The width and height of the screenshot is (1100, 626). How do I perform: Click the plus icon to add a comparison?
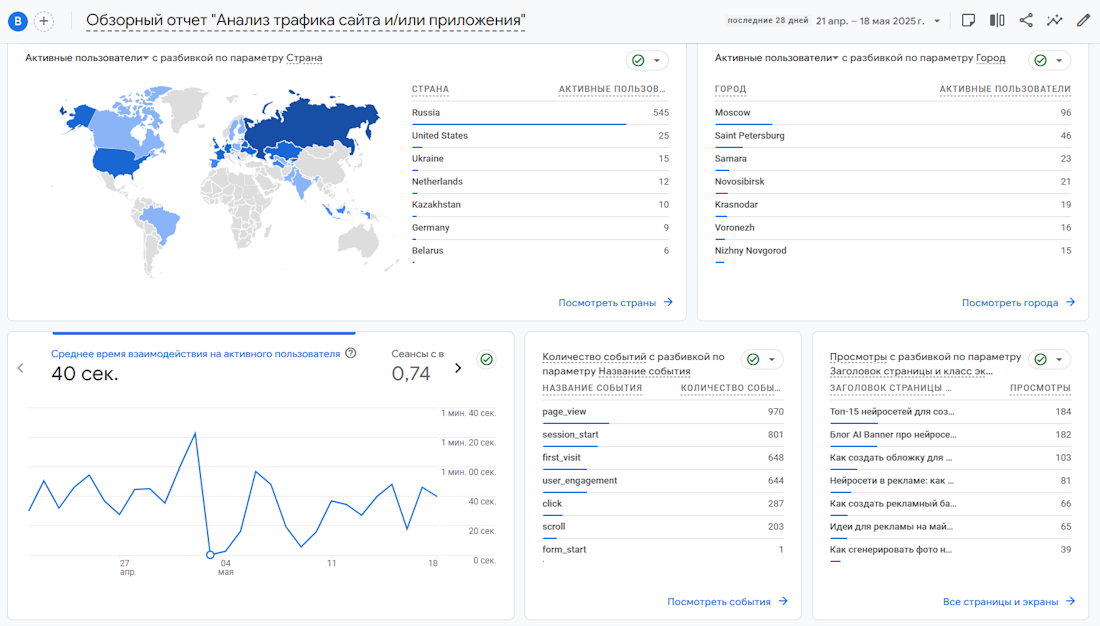45,20
